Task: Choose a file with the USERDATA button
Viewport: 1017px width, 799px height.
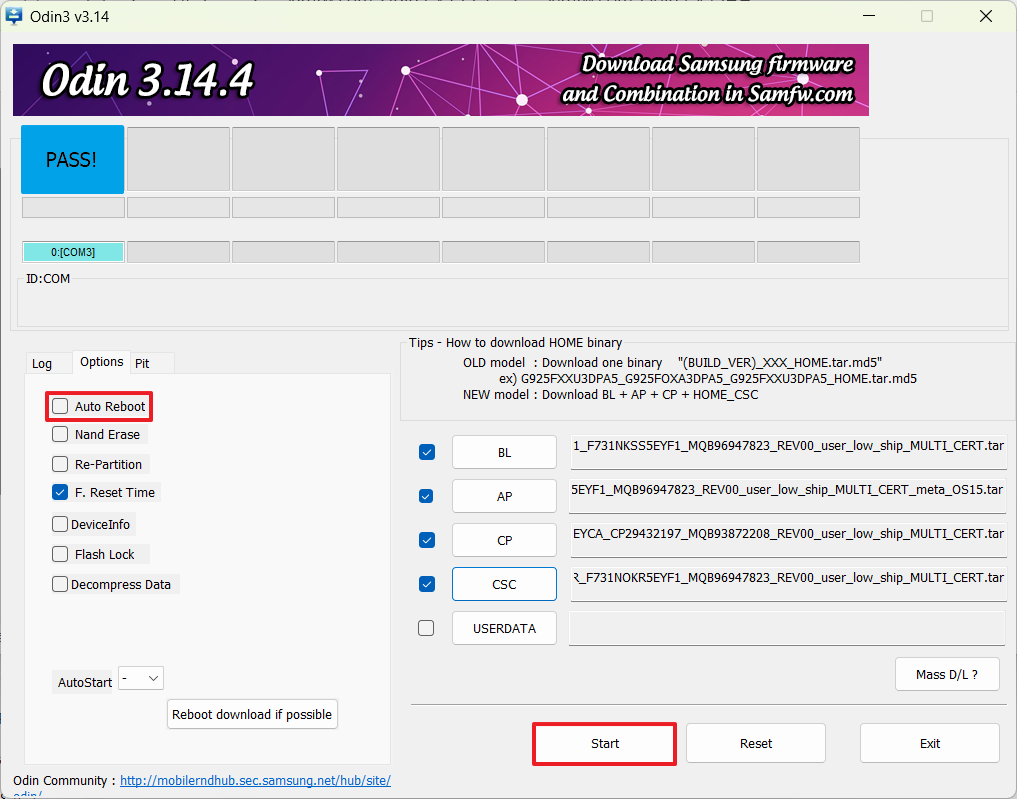Action: click(x=504, y=628)
